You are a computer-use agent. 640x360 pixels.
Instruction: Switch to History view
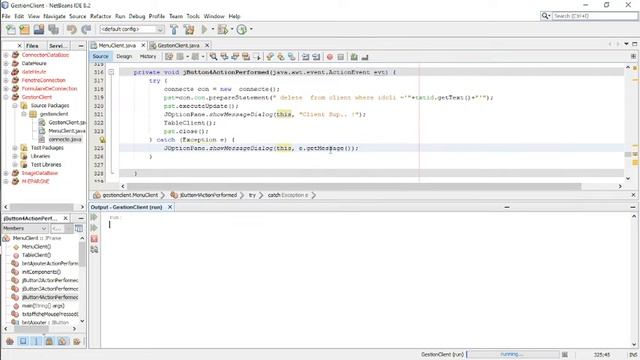pos(148,56)
